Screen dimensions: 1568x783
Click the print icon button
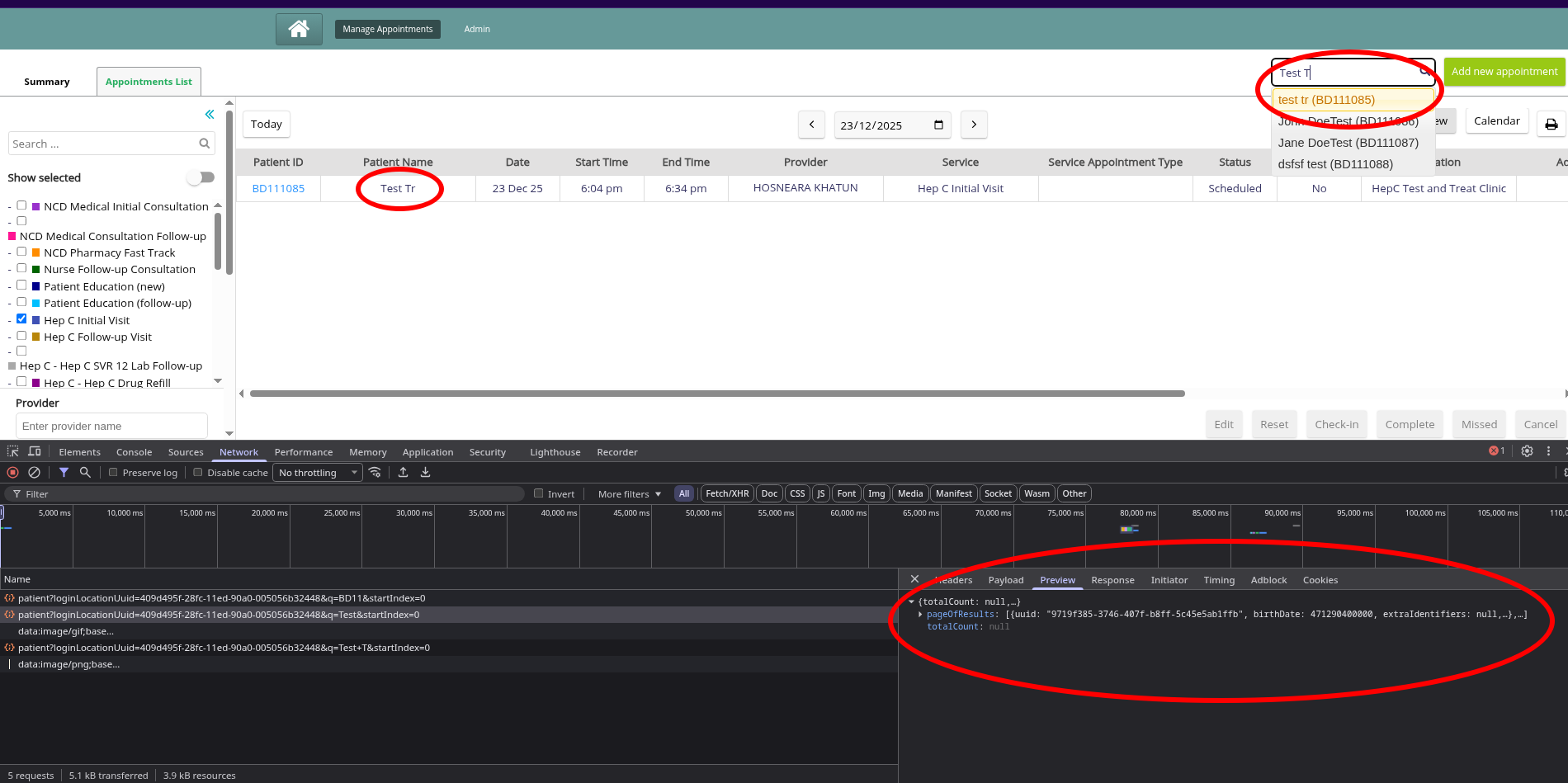1551,124
